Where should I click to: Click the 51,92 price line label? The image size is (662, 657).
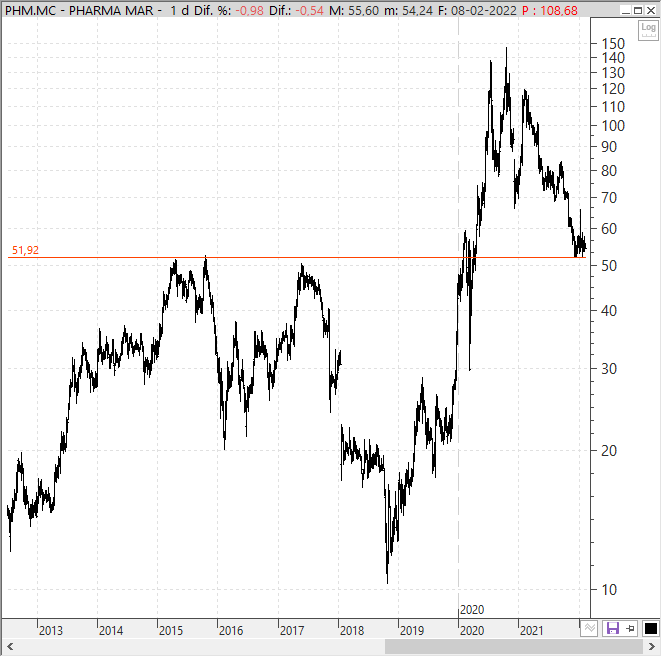25,250
